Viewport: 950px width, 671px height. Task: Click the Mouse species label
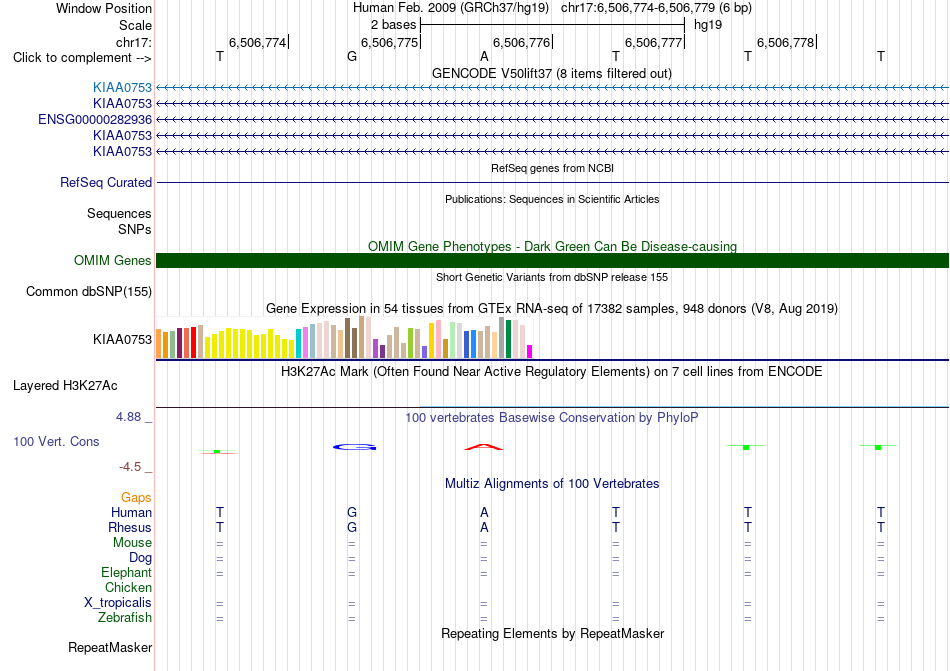(132, 543)
